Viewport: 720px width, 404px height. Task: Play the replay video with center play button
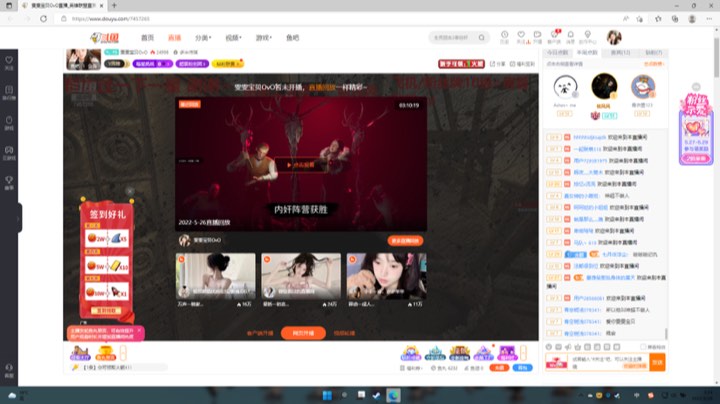301,165
